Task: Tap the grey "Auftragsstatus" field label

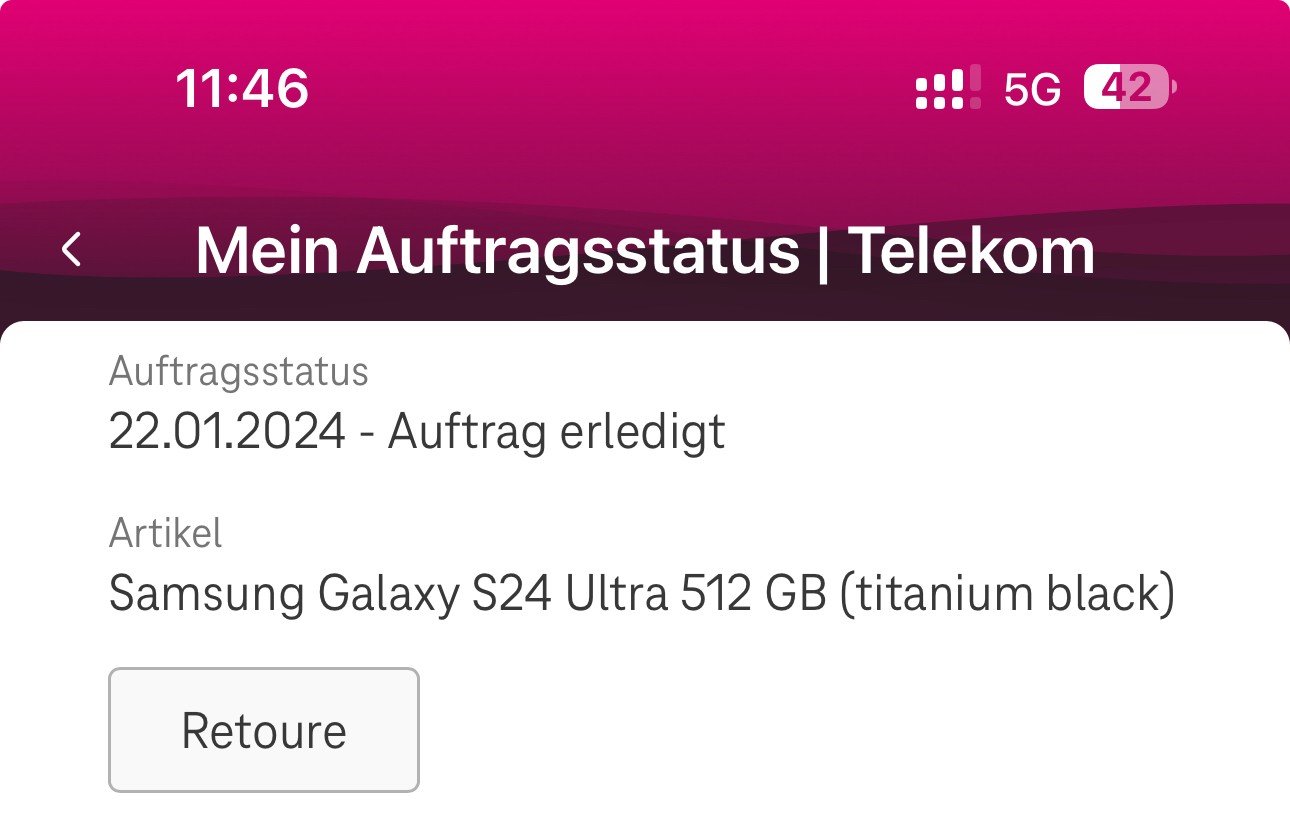Action: pos(239,372)
